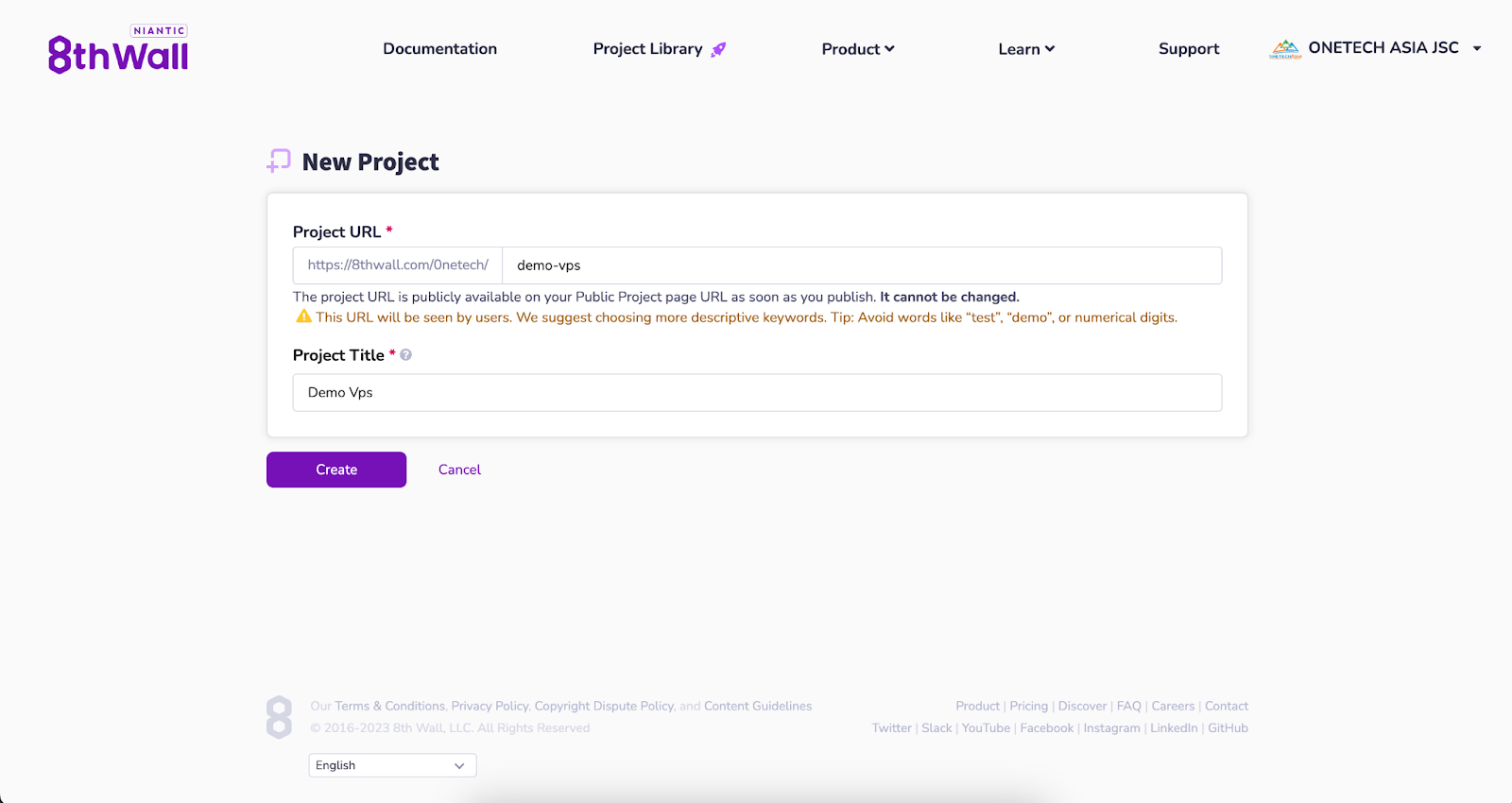
Task: Focus the Project URL input field
Action: click(x=860, y=265)
